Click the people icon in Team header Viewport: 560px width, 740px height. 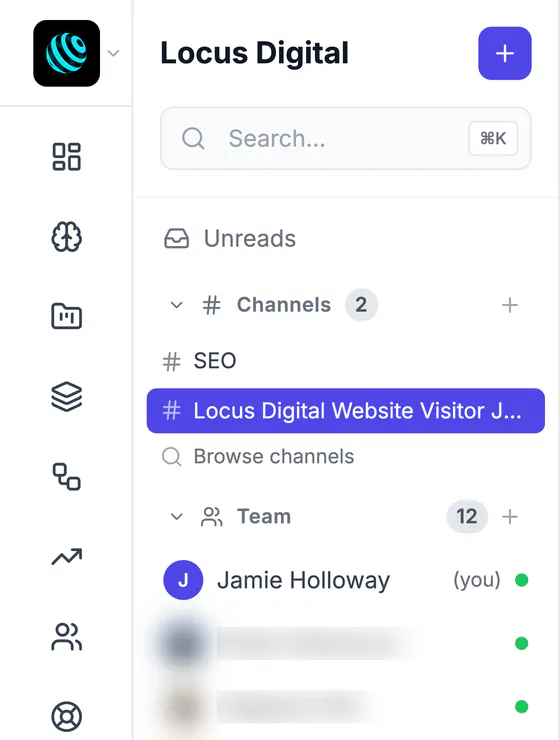(x=211, y=517)
